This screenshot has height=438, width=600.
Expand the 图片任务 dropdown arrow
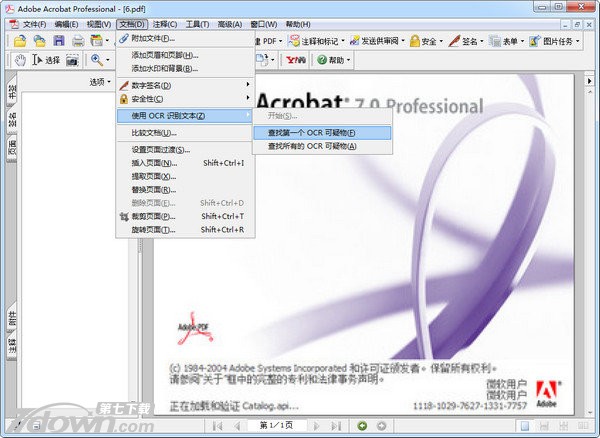tap(577, 41)
